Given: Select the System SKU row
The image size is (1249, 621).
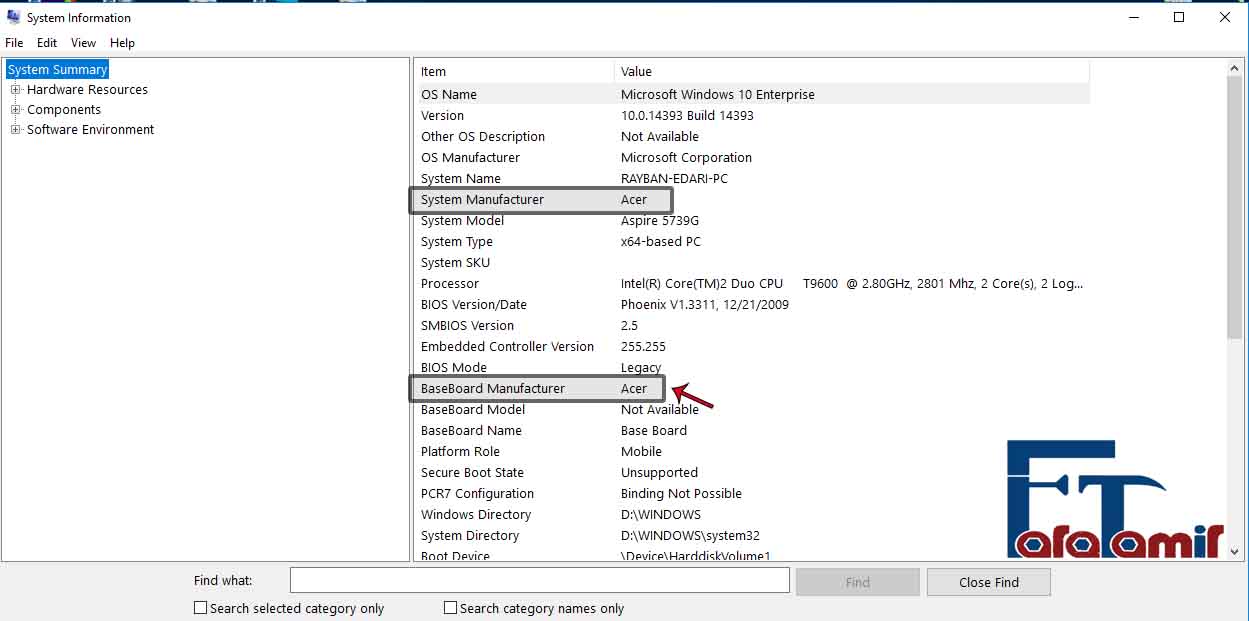Looking at the screenshot, I should 753,262.
